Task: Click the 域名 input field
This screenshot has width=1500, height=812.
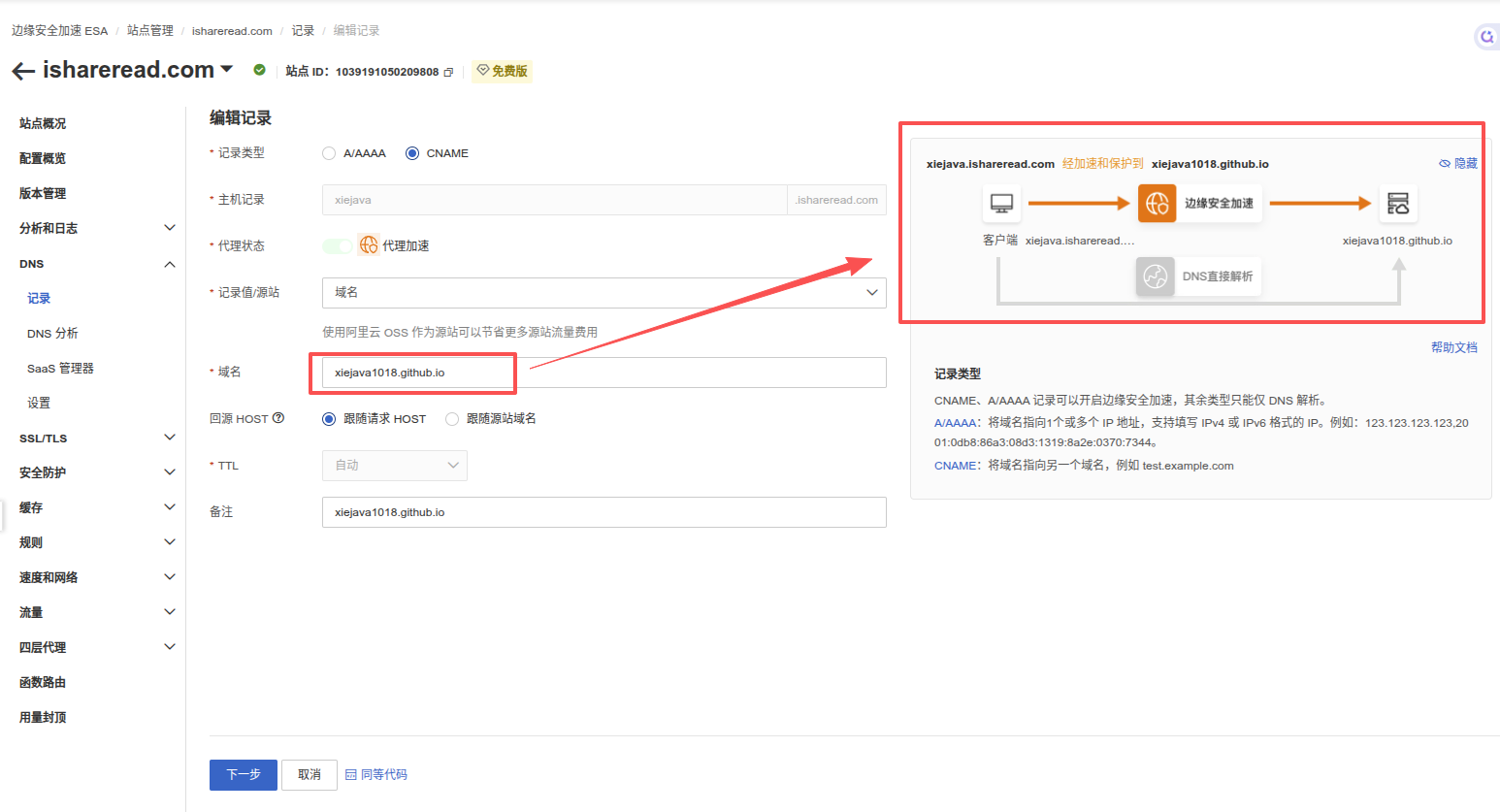Action: coord(603,373)
